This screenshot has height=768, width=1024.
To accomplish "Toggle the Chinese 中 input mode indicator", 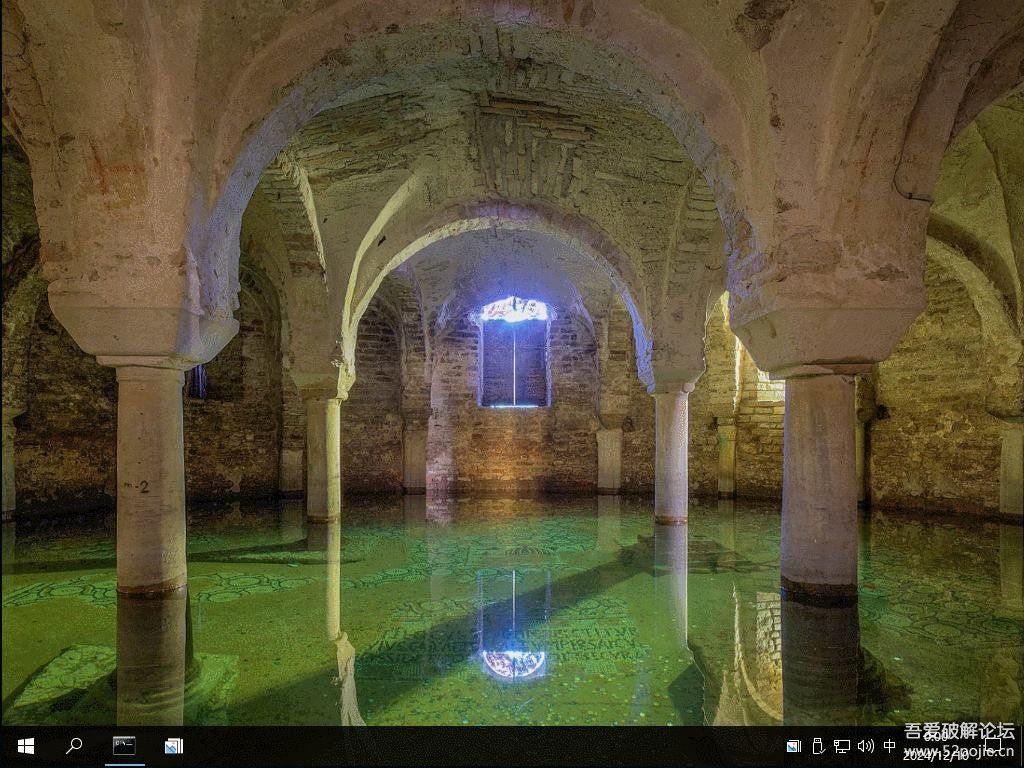I will (889, 746).
